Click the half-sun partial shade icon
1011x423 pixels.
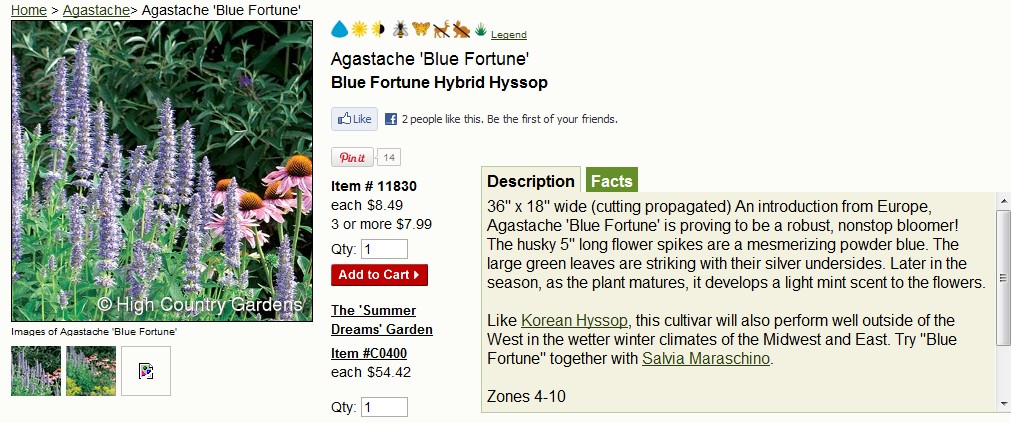[378, 29]
